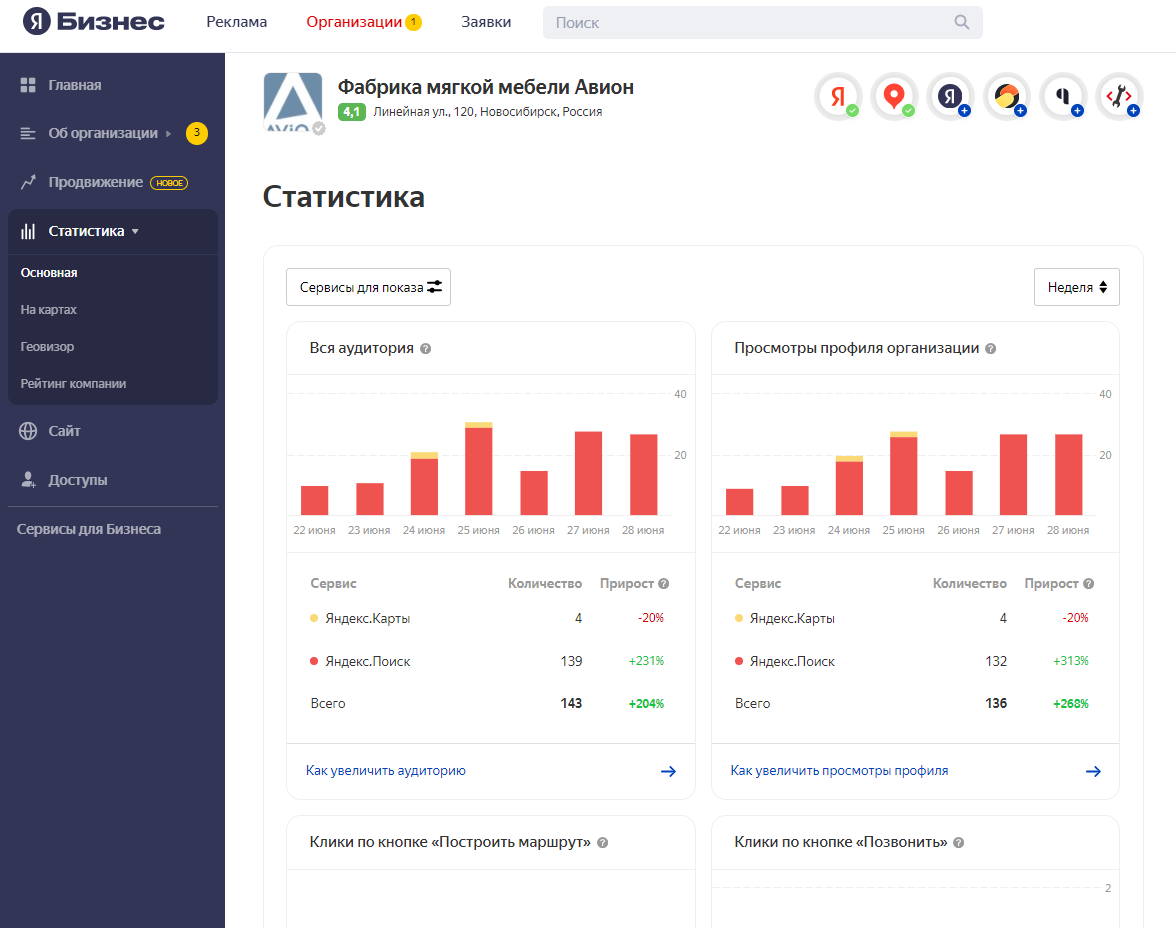Open Сервисы для Бизнеса link

pyautogui.click(x=88, y=529)
